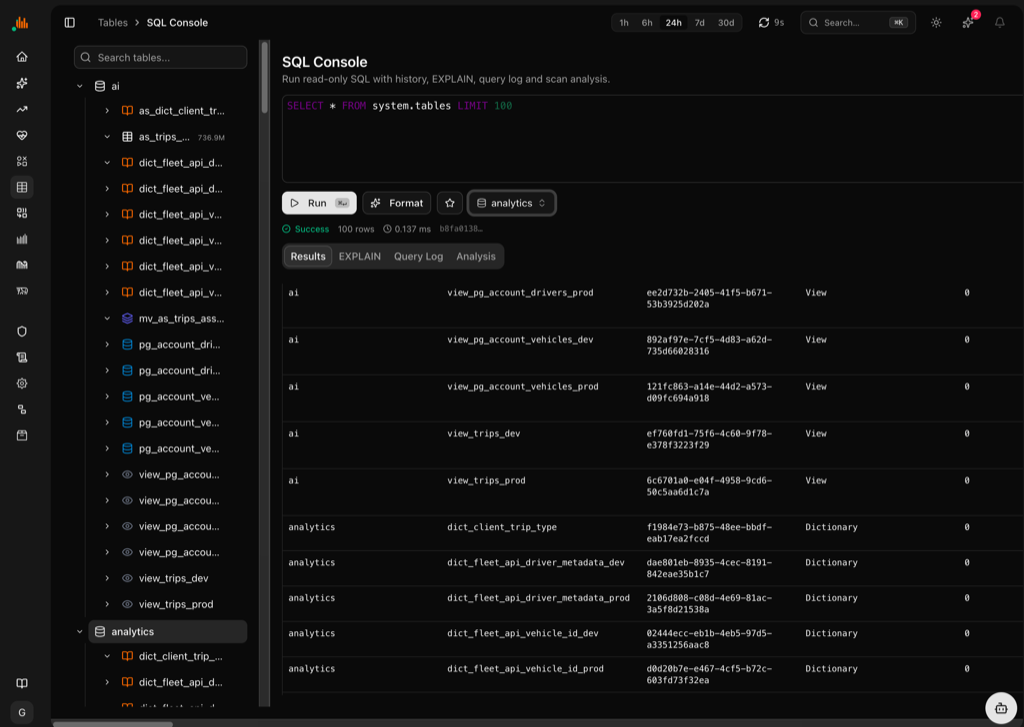Image resolution: width=1024 pixels, height=727 pixels.
Task: Toggle the 9s auto-refresh control
Action: [x=771, y=23]
